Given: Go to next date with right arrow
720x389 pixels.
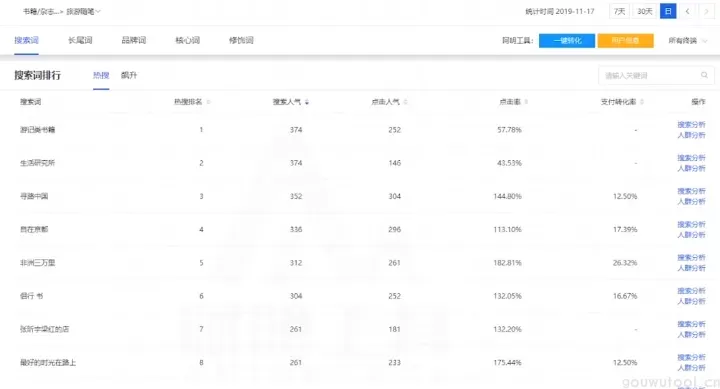Looking at the screenshot, I should click(x=706, y=11).
